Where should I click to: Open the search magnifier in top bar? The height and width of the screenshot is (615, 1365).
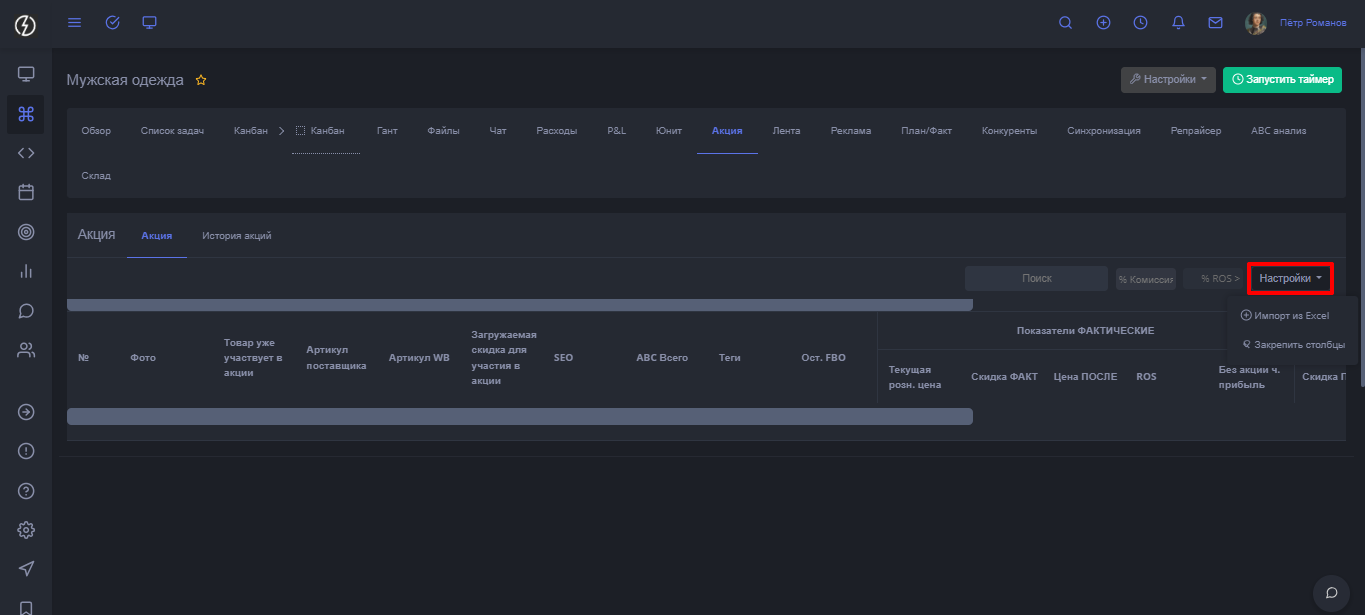tap(1065, 23)
